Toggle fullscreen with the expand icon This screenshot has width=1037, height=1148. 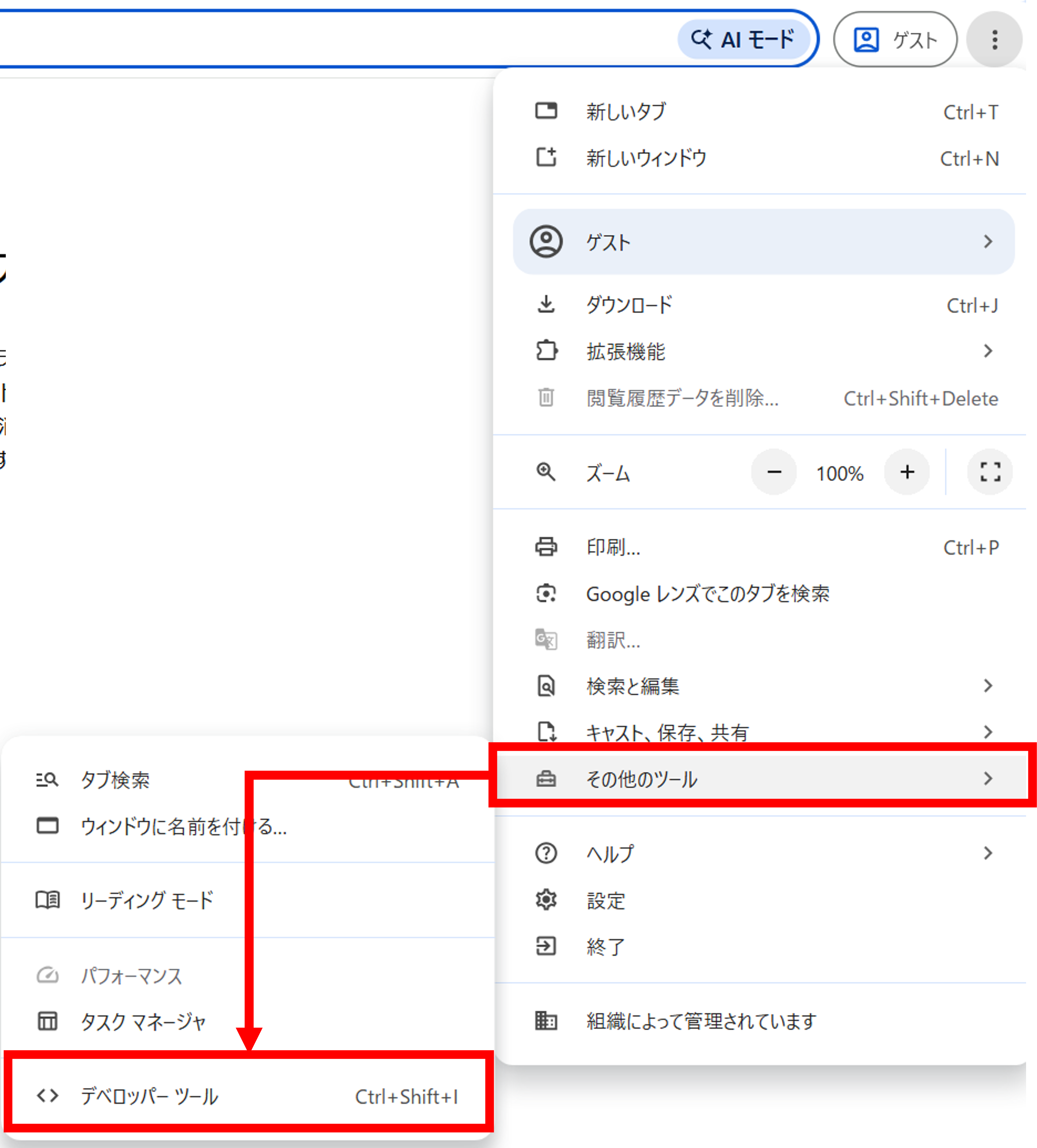[x=990, y=472]
